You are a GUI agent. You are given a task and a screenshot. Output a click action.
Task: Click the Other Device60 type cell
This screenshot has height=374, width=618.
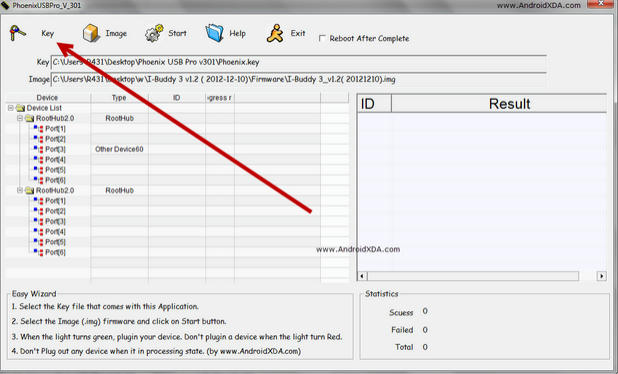tap(119, 149)
